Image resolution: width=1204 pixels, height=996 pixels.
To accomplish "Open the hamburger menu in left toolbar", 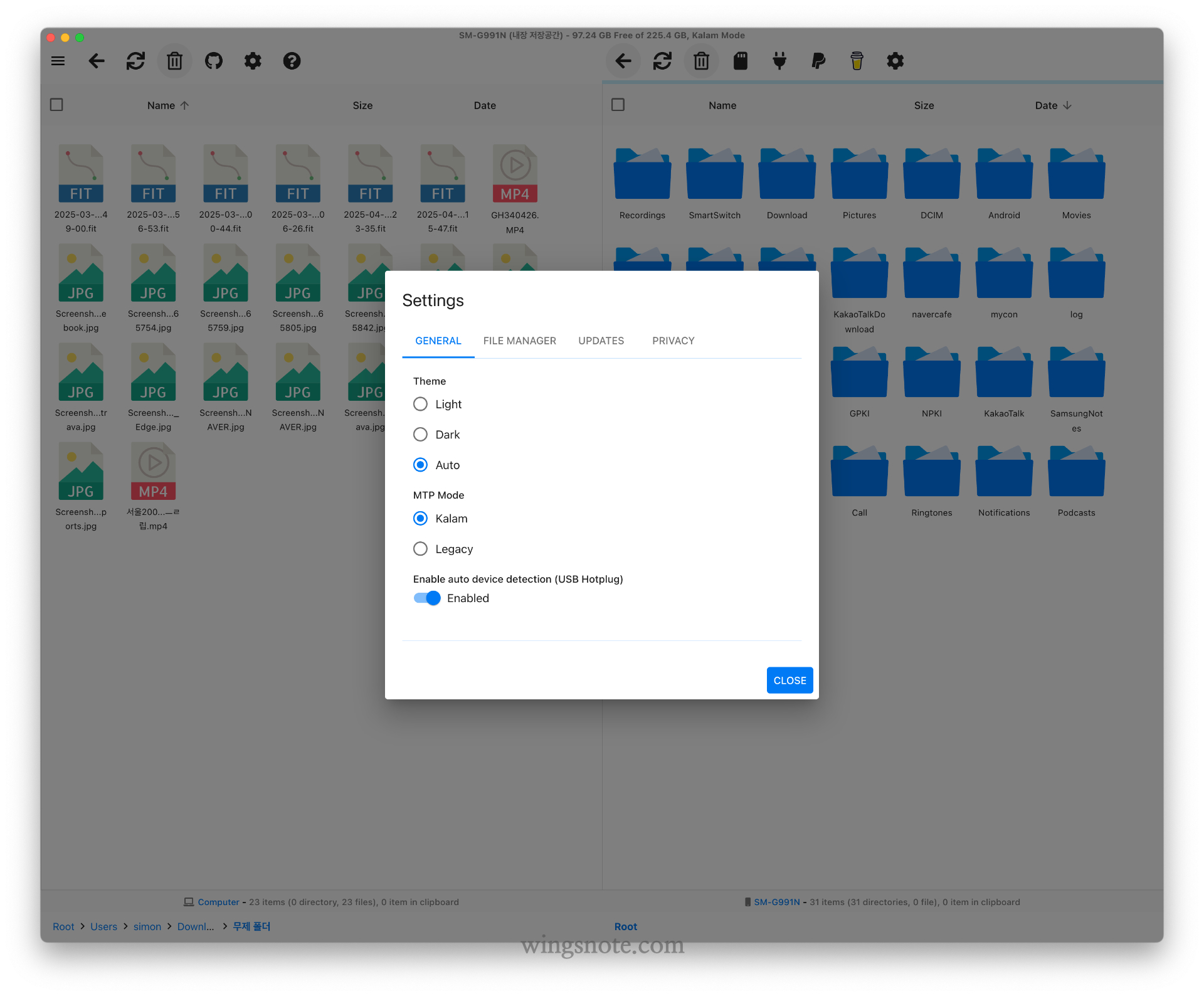I will 58,61.
